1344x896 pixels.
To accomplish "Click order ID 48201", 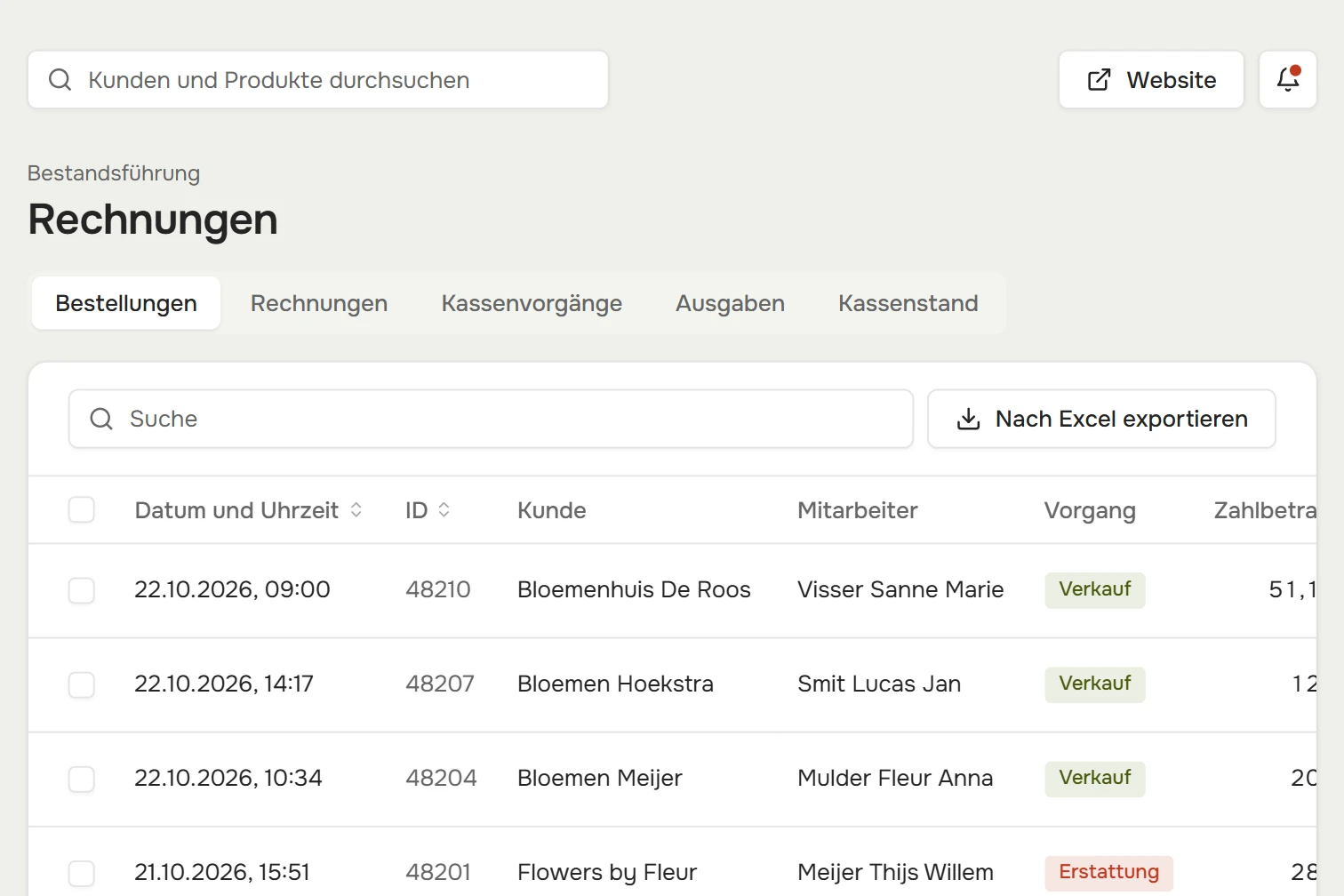I will [x=438, y=872].
